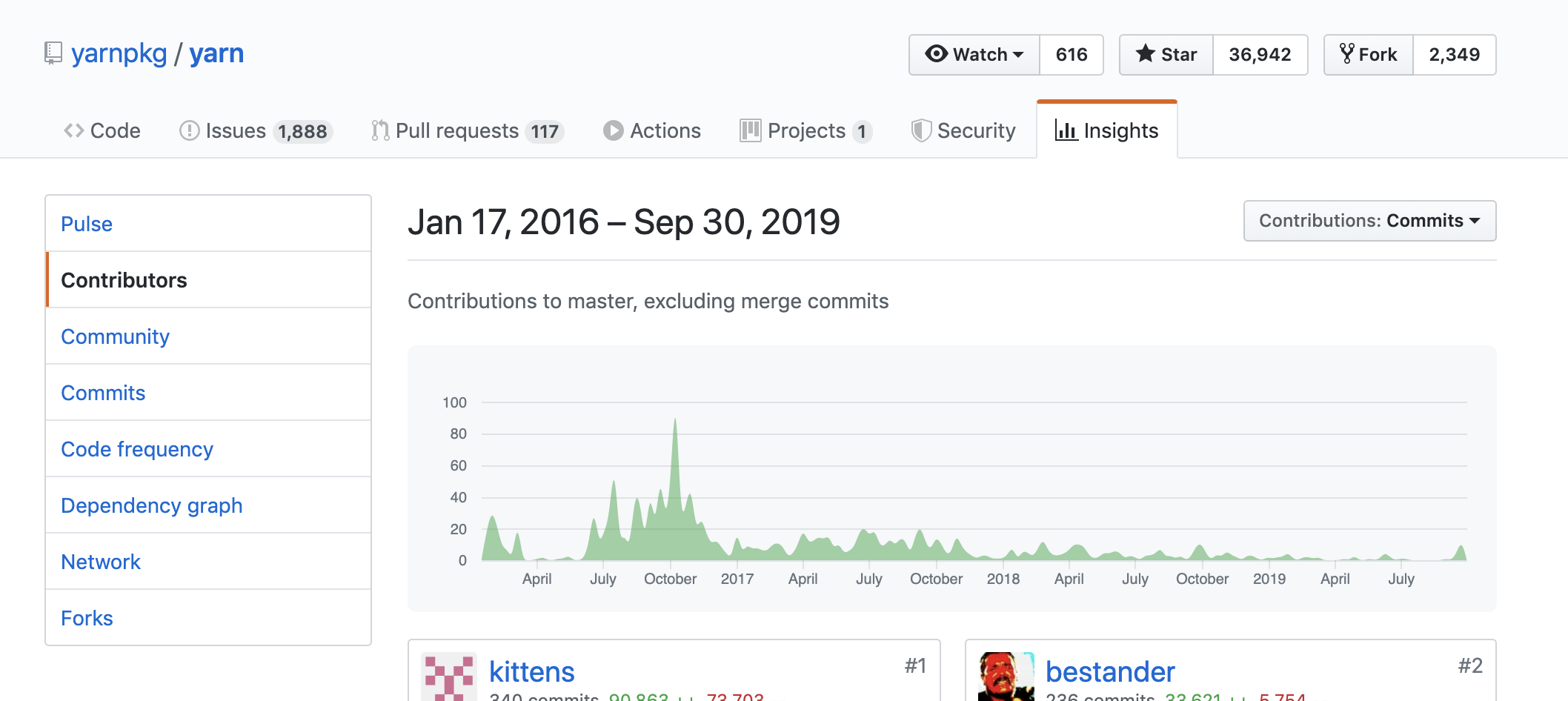1568x701 pixels.
Task: Click the Actions play icon
Action: 613,131
